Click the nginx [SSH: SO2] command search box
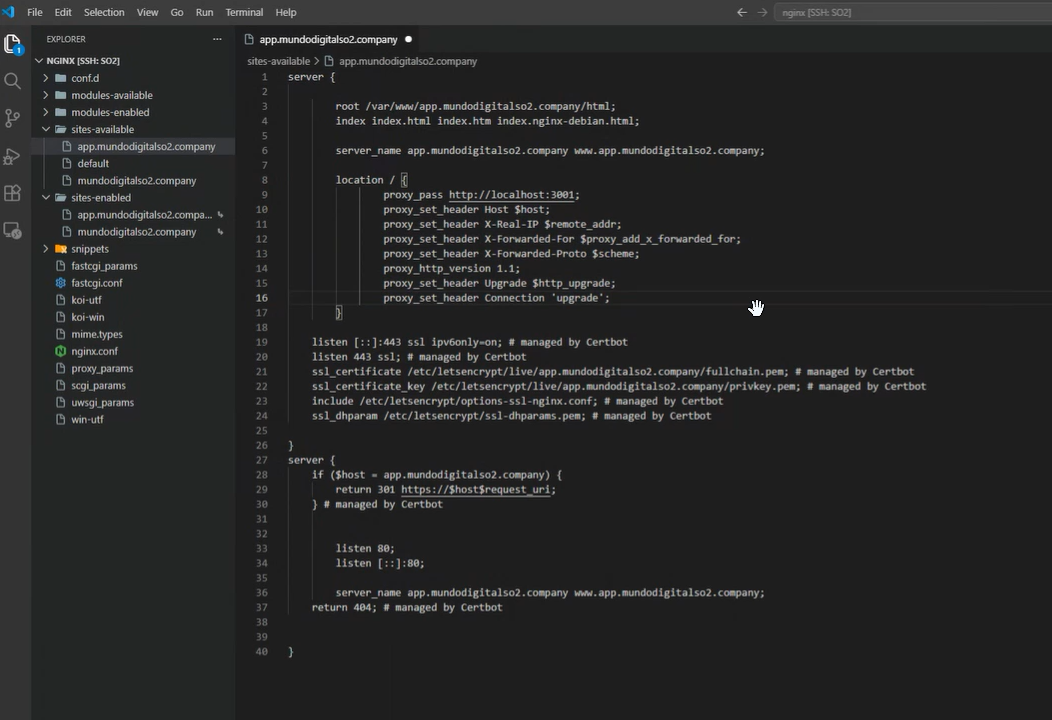1052x720 pixels. tap(912, 12)
